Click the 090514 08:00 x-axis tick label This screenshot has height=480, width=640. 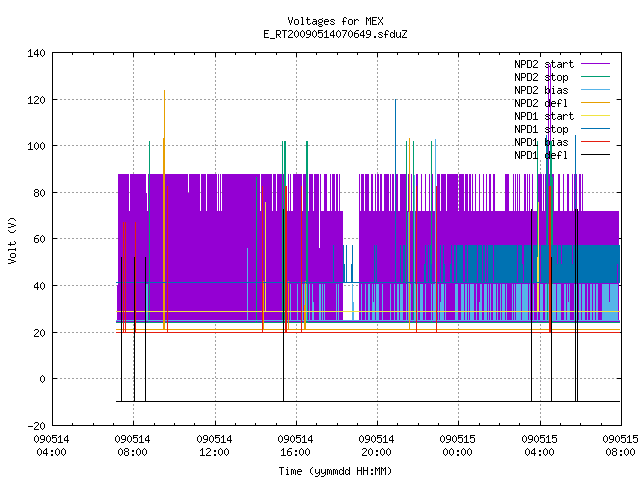coord(133,446)
